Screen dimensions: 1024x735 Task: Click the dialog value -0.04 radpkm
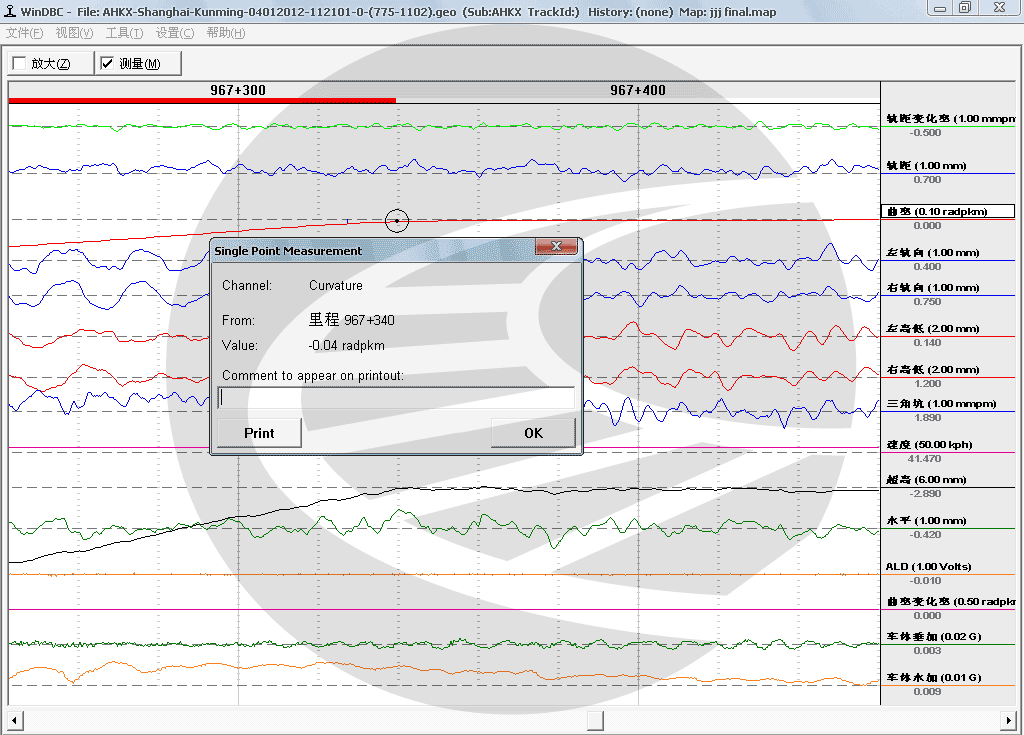click(346, 346)
